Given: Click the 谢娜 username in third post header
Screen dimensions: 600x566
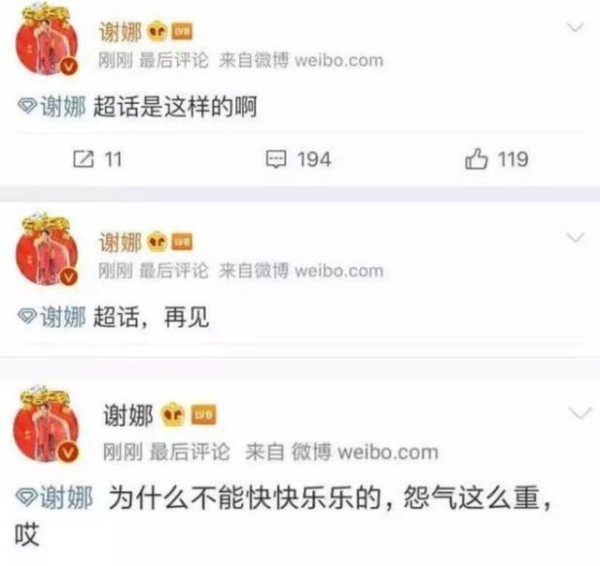Looking at the screenshot, I should click(x=128, y=415).
